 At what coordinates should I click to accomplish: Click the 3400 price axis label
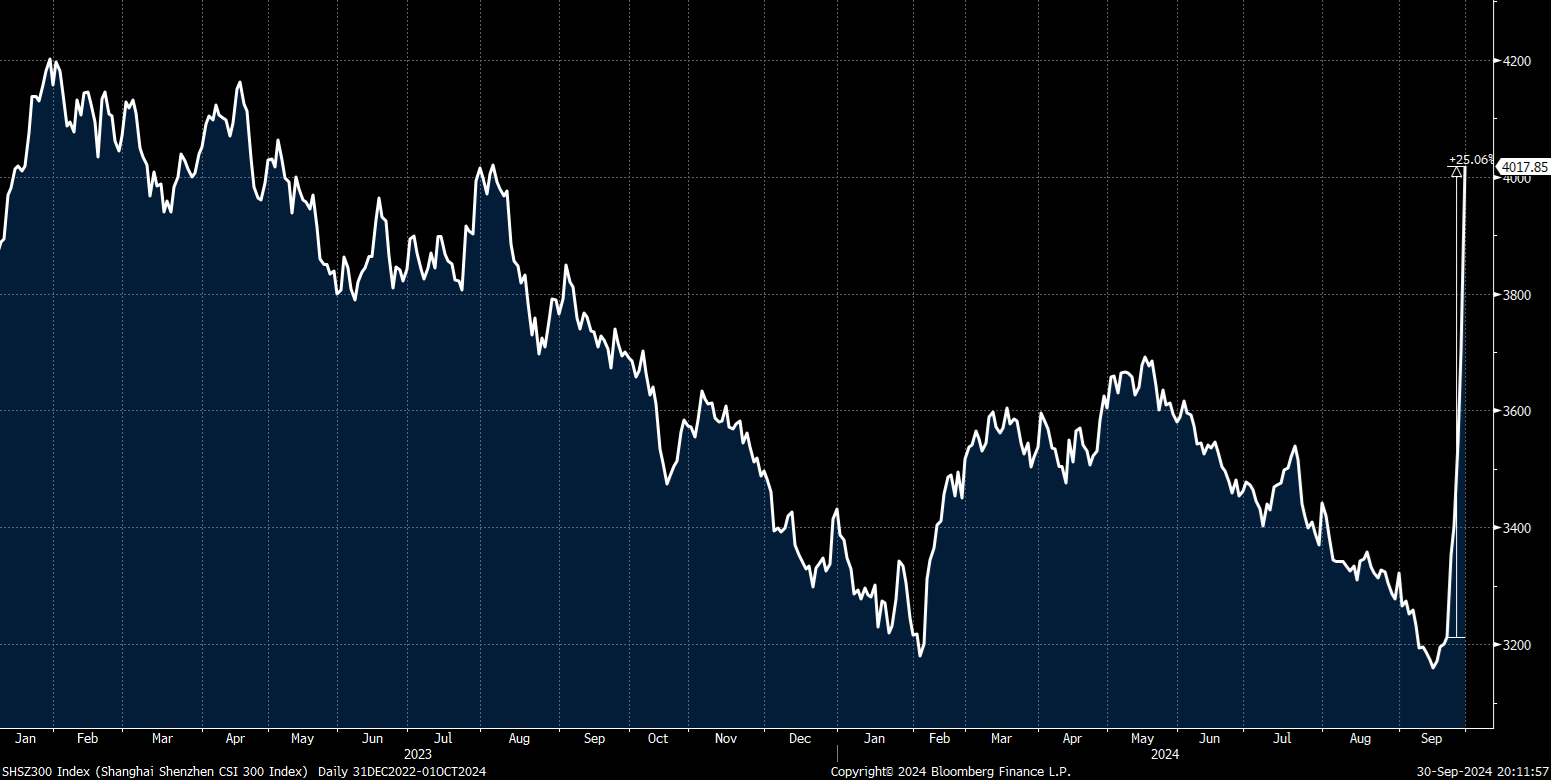coord(1518,528)
